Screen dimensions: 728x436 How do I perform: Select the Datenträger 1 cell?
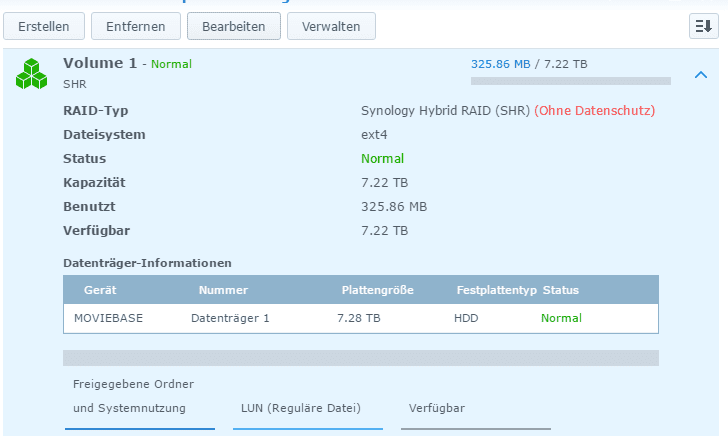coord(230,318)
